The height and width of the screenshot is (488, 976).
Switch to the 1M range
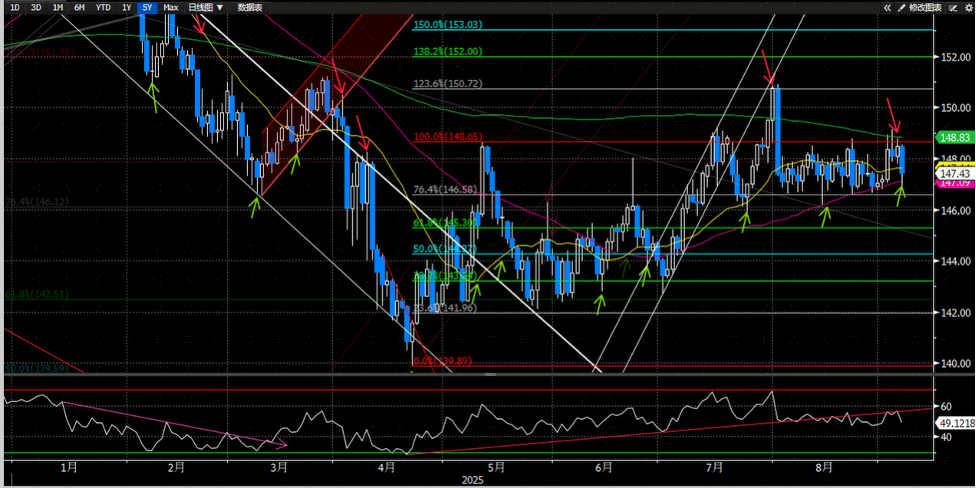[x=57, y=7]
